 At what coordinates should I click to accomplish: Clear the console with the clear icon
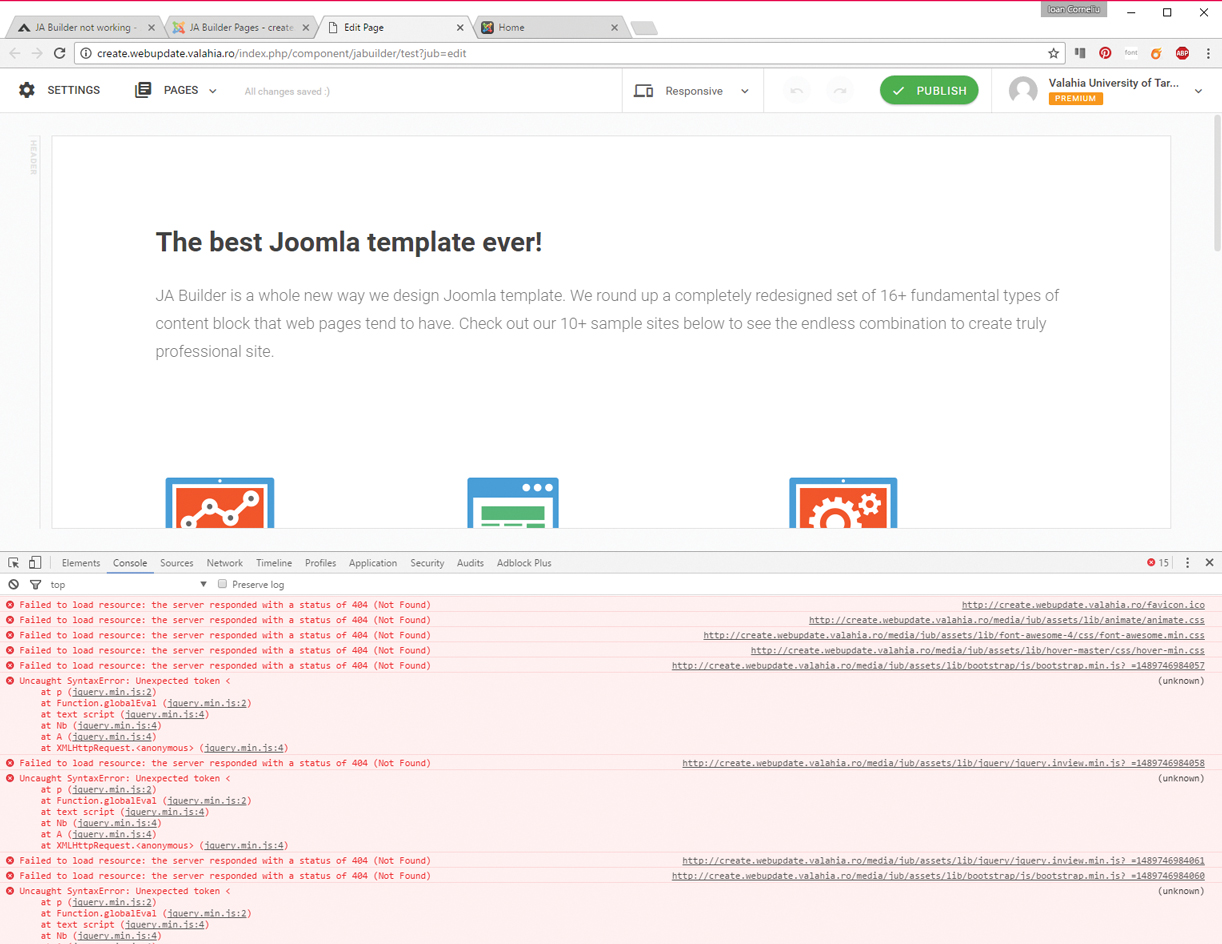[14, 584]
